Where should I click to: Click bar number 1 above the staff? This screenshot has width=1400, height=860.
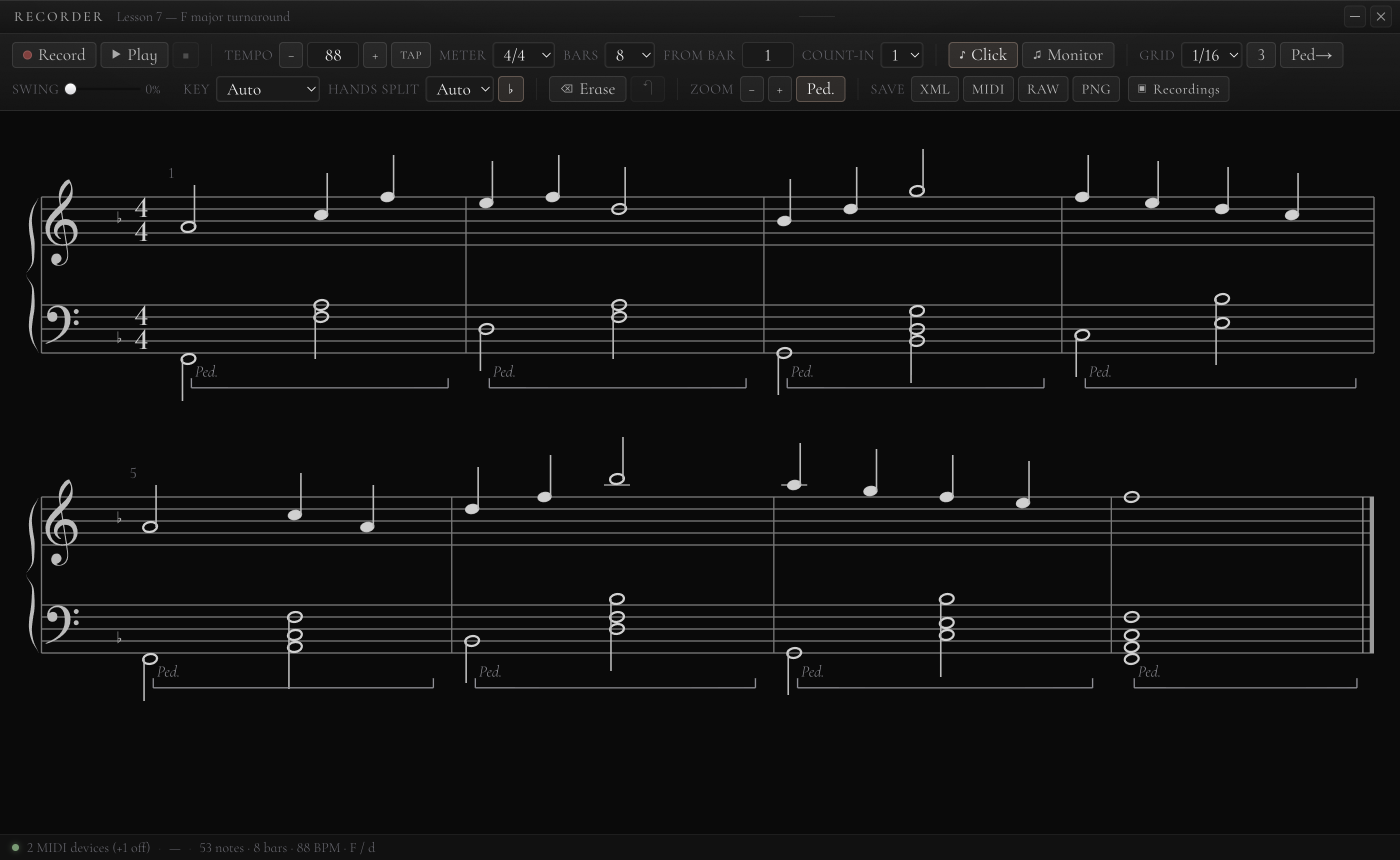pyautogui.click(x=171, y=173)
